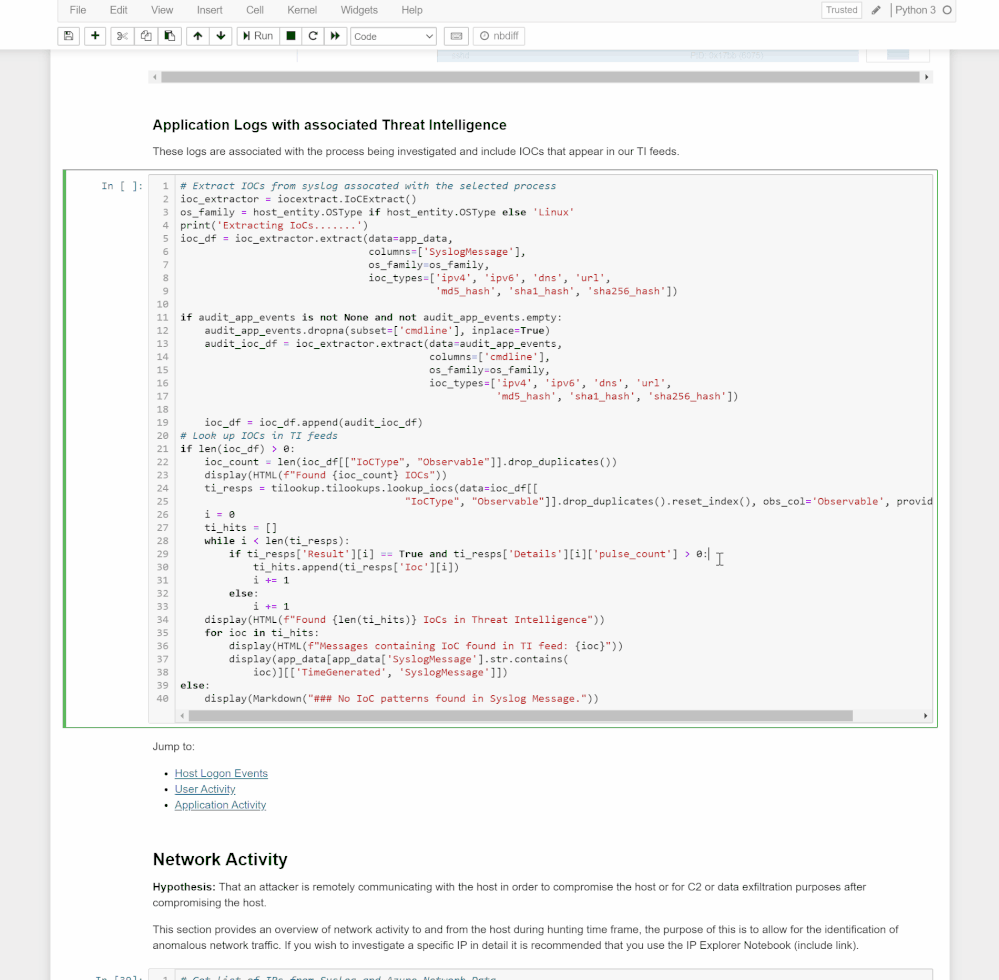This screenshot has height=980, width=999.
Task: Click the Hypothesis paragraph text
Action: [x=509, y=895]
